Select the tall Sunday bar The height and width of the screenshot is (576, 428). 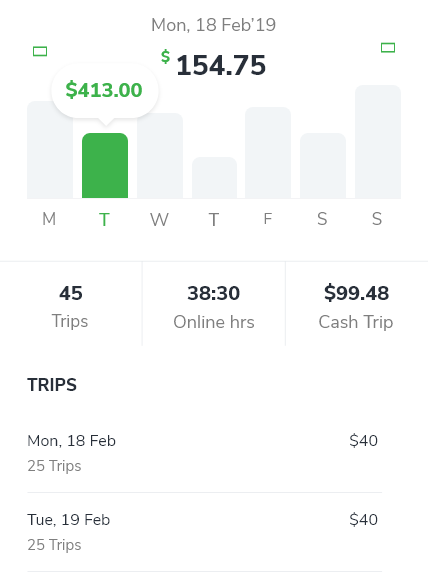[378, 142]
